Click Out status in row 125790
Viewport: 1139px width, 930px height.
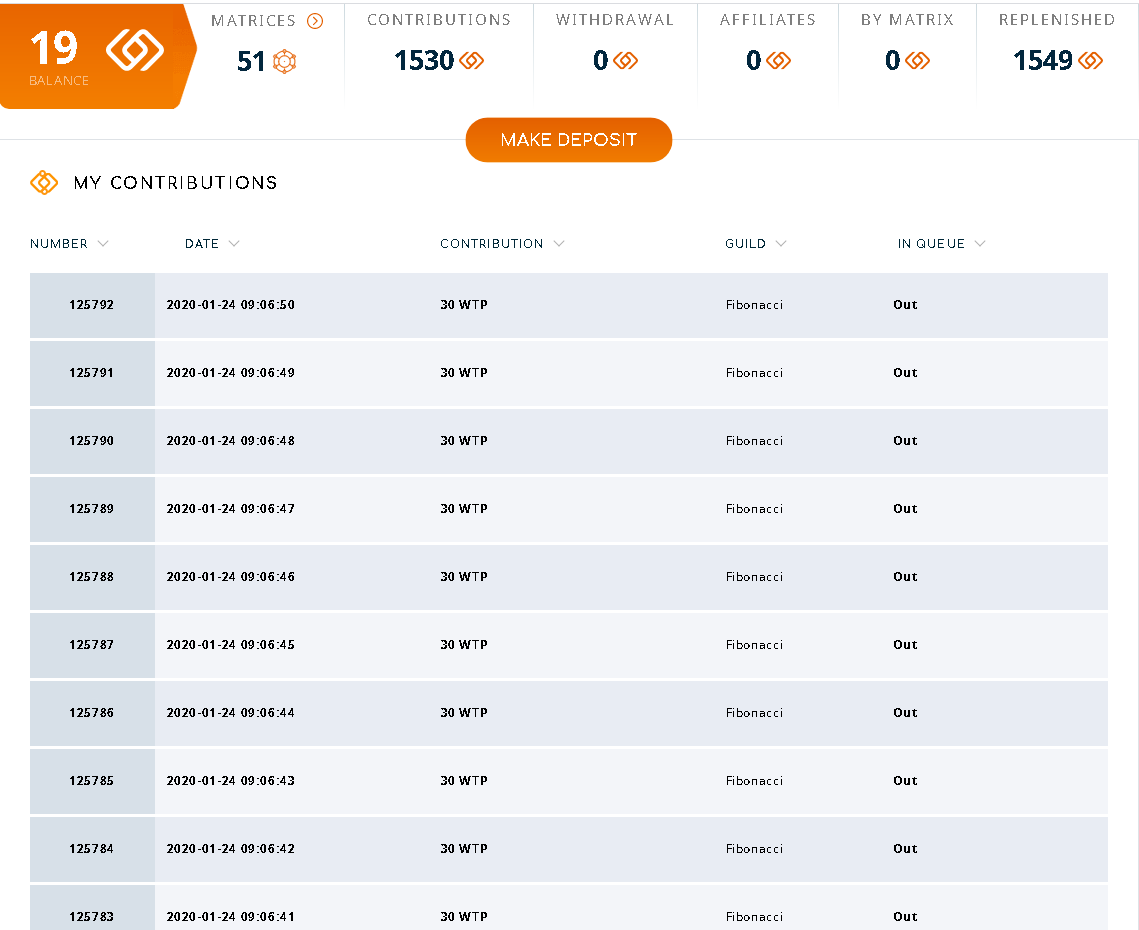905,441
